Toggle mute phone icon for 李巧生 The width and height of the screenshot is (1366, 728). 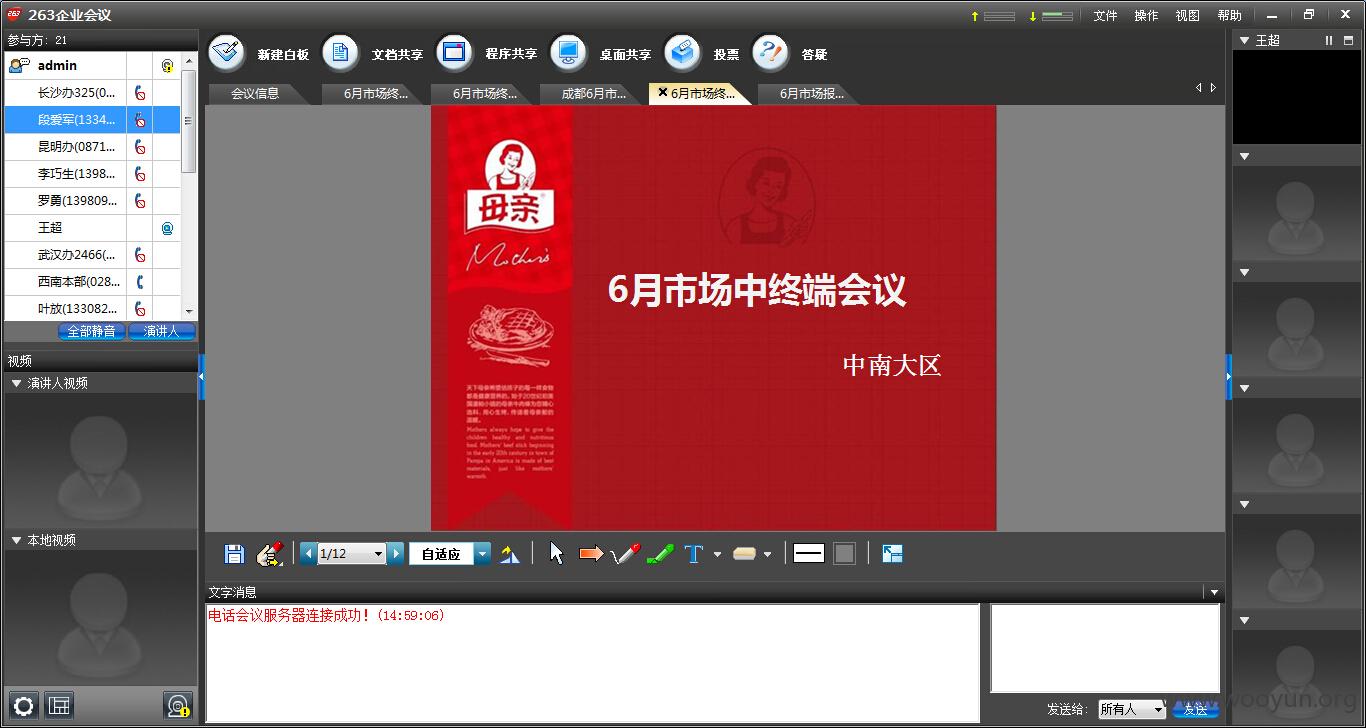tap(140, 174)
